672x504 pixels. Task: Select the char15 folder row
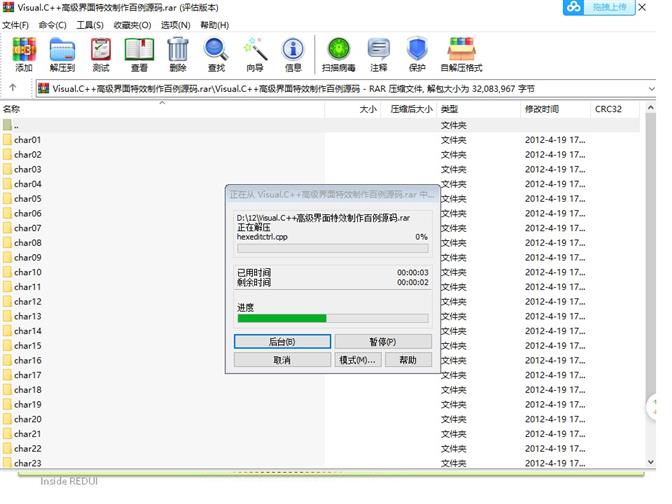coord(321,345)
